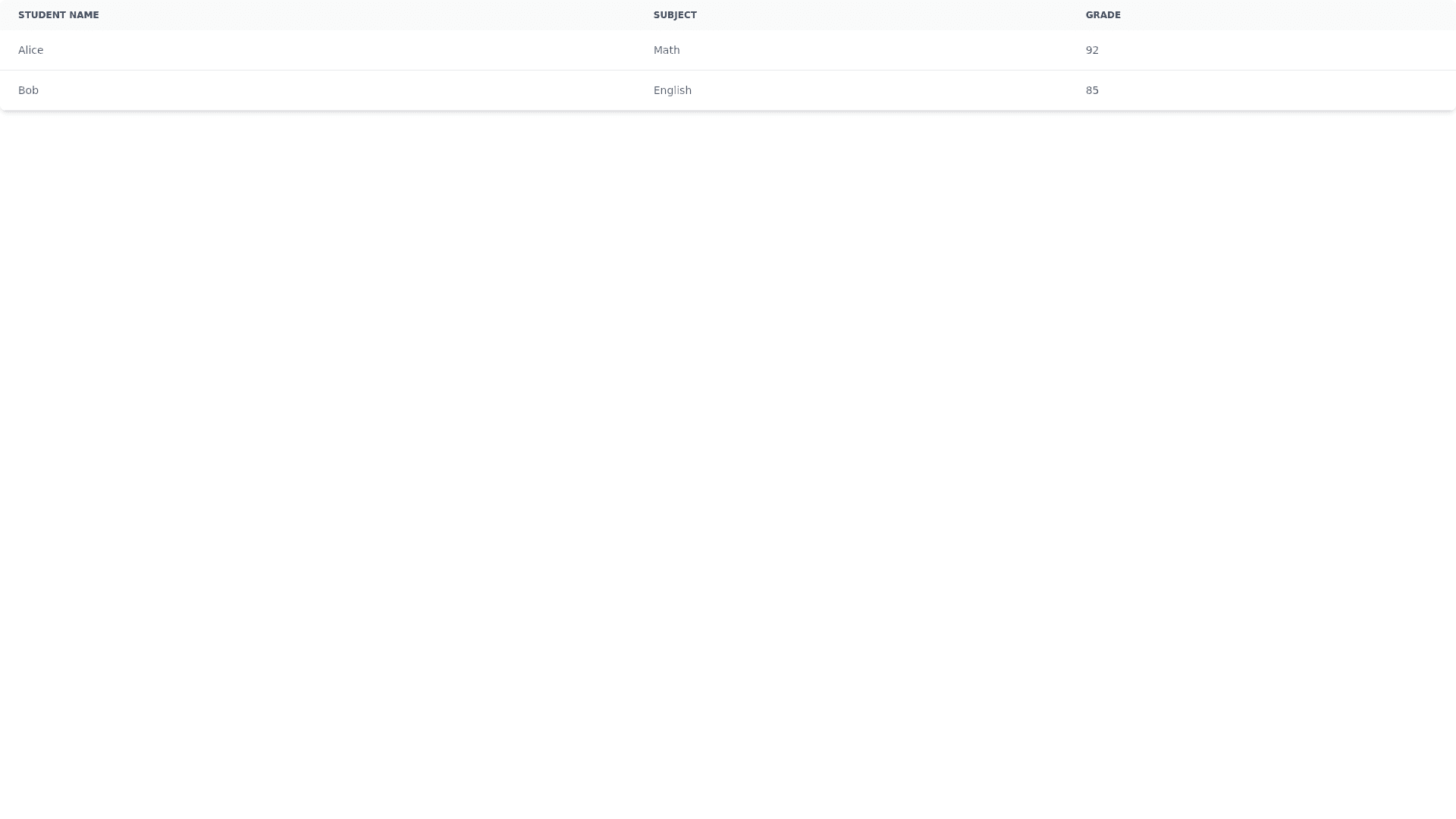
Task: Click header space between Subject and Grade
Action: 887,15
